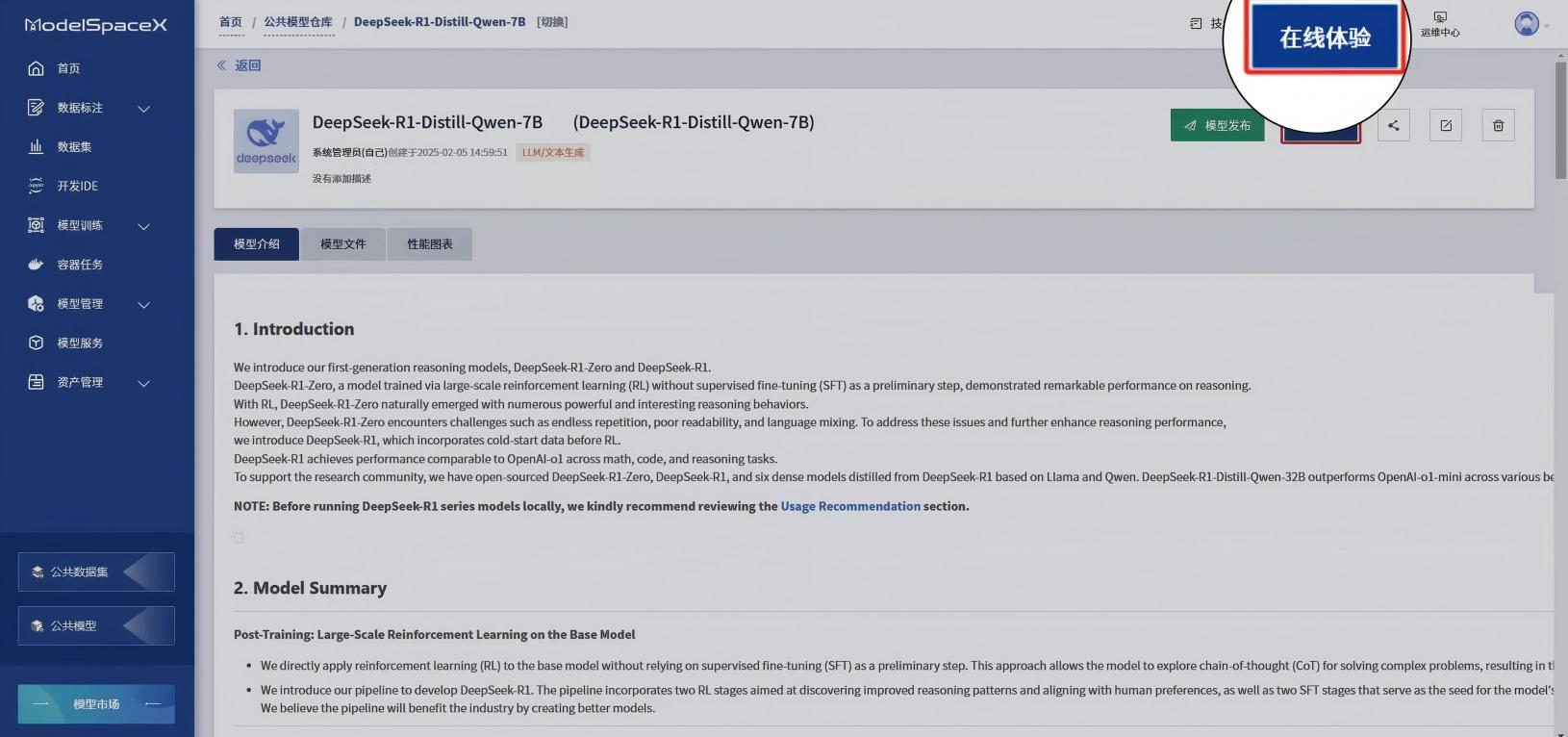Open the 开发IDE icon
Image resolution: width=1568 pixels, height=737 pixels.
click(36, 186)
